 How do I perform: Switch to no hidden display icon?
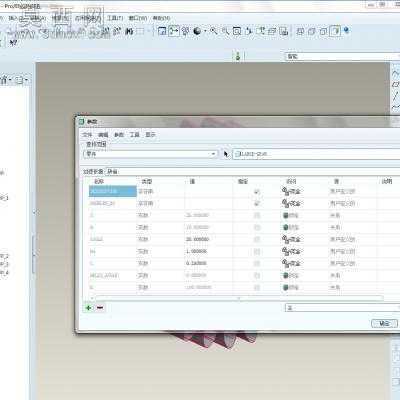[323, 31]
